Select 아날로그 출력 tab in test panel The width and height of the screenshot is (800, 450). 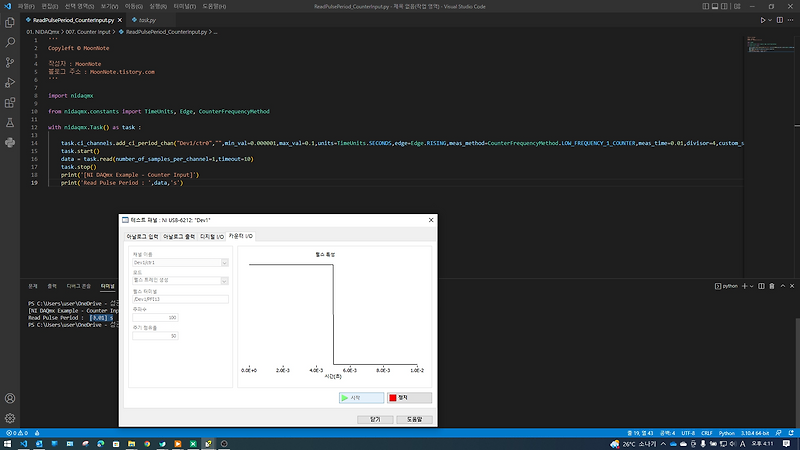179,236
